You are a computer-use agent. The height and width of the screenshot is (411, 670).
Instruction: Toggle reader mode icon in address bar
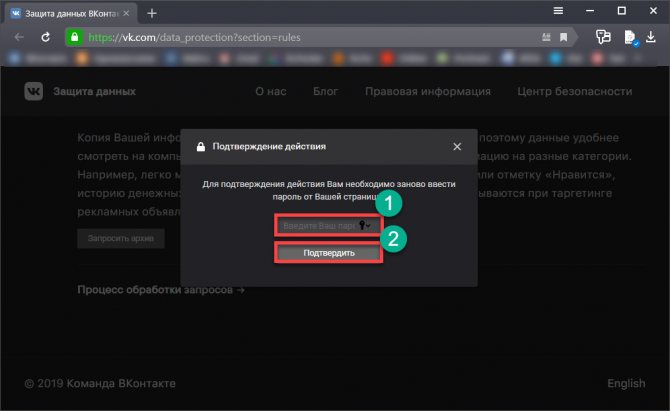546,38
